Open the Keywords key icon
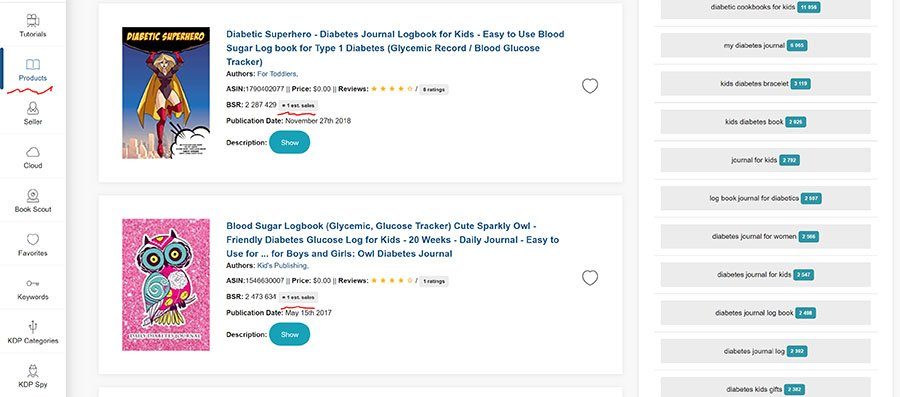 [33, 283]
